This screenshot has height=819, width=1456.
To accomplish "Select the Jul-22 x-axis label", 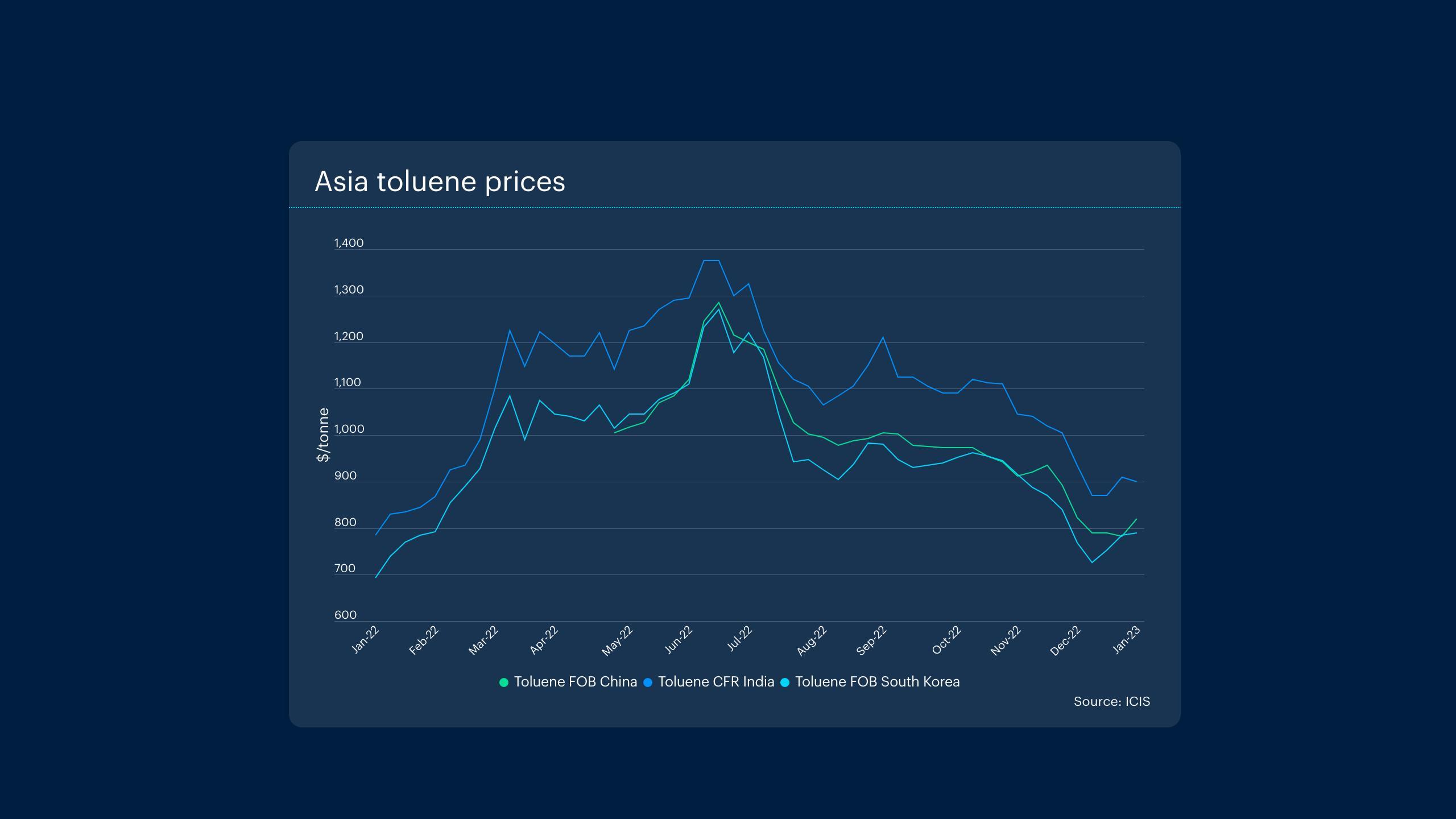I will [x=740, y=639].
